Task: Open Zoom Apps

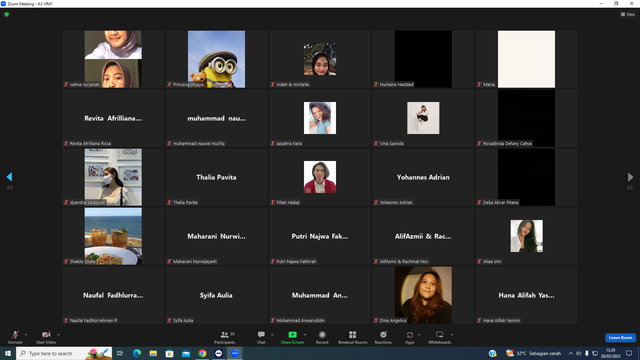Action: 410,337
